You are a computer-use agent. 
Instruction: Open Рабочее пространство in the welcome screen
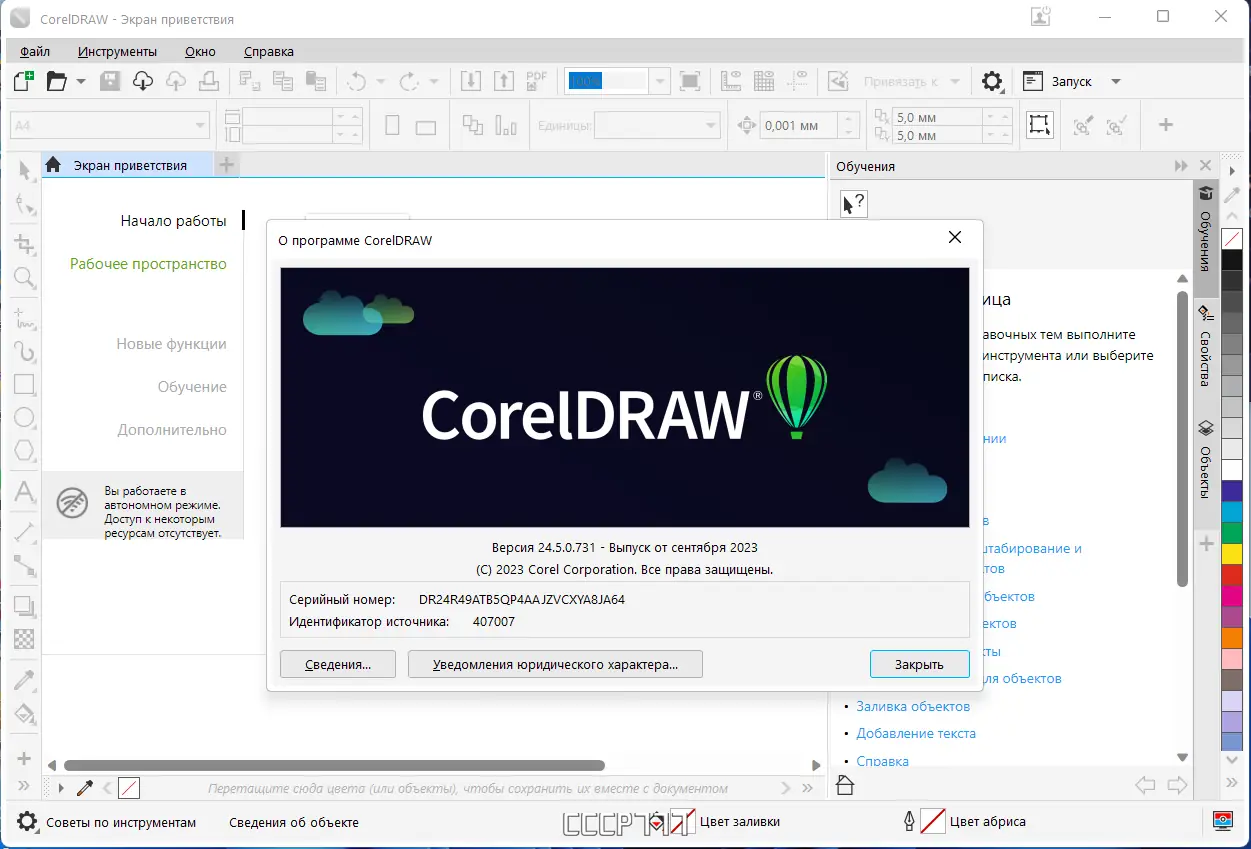click(x=148, y=263)
